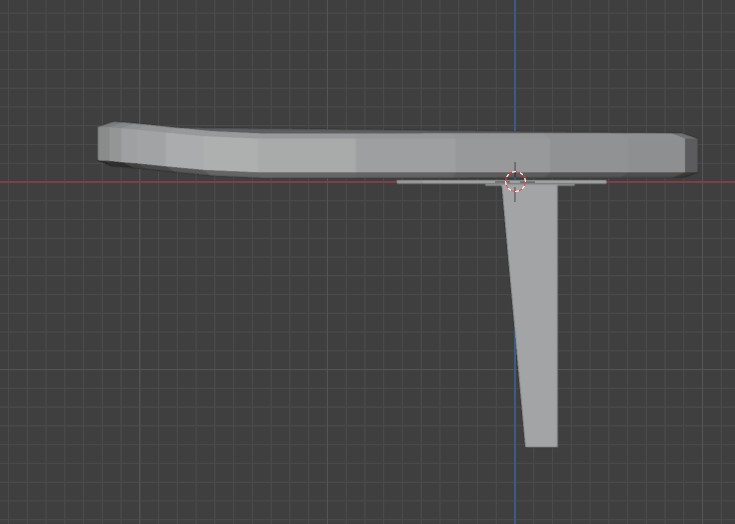
Task: Click the blue Z axis line below the leg
Action: (x=515, y=485)
